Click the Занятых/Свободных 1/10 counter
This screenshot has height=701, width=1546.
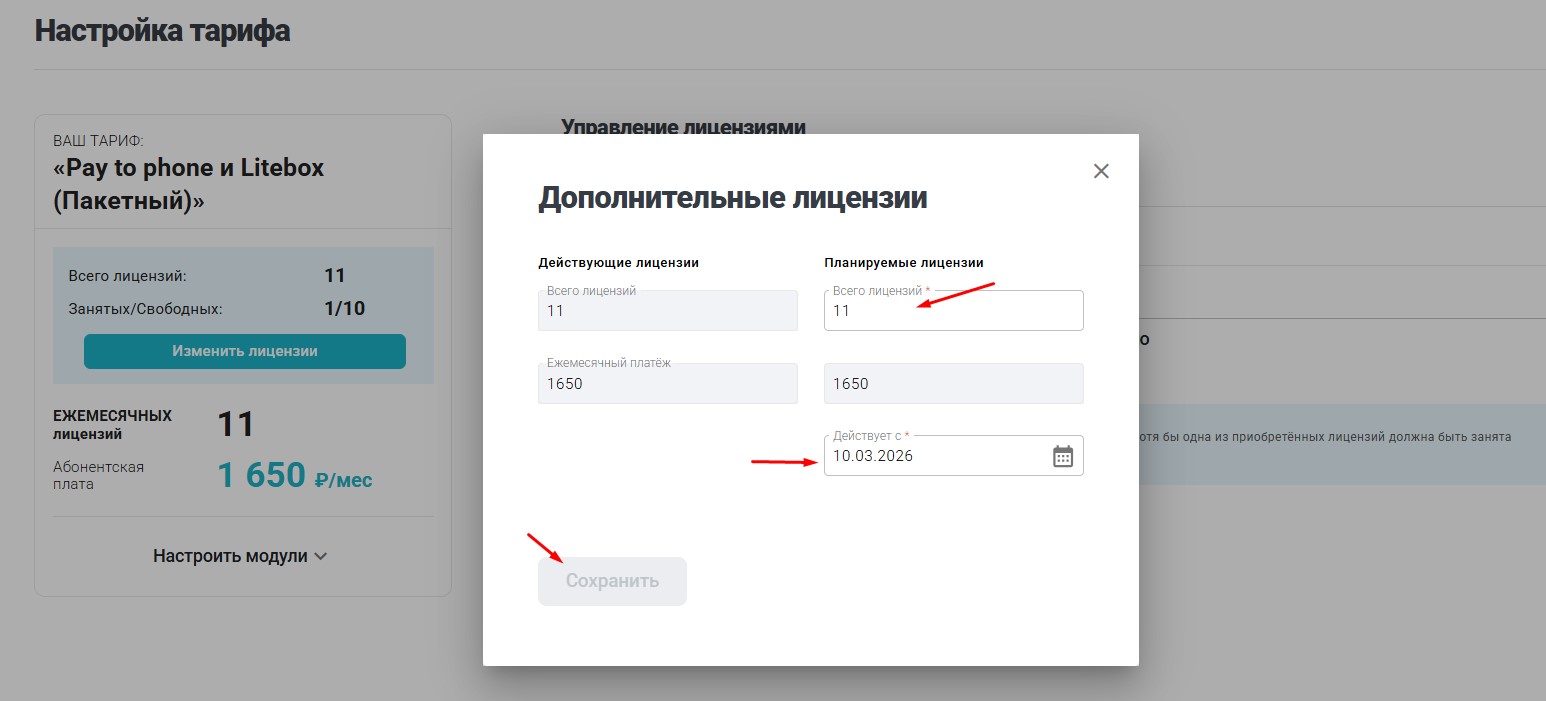click(243, 308)
